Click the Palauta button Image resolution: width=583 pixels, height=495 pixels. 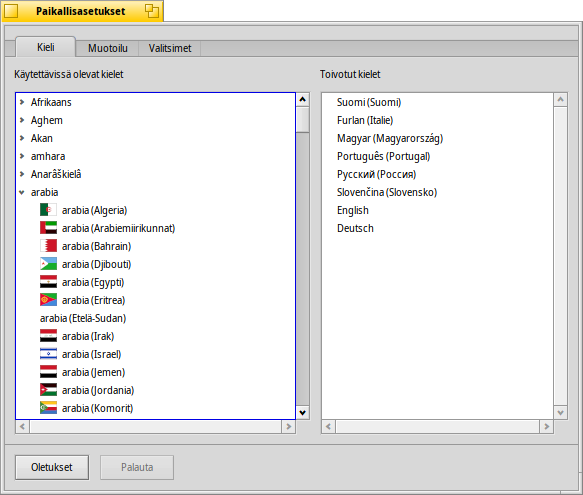[137, 467]
